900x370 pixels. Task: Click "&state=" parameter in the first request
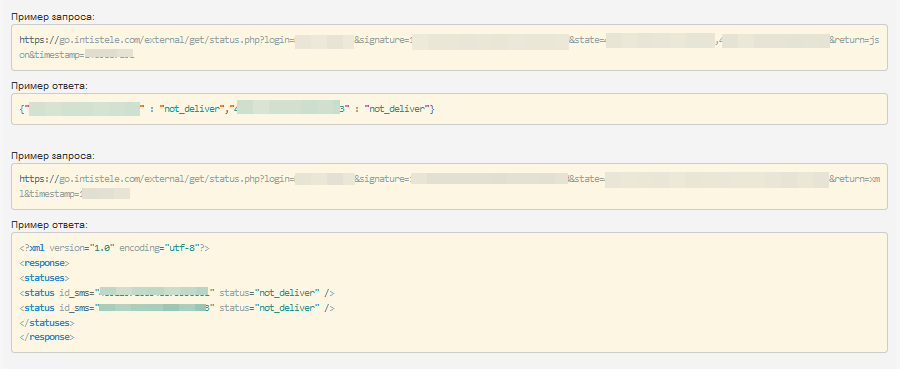[x=587, y=40]
